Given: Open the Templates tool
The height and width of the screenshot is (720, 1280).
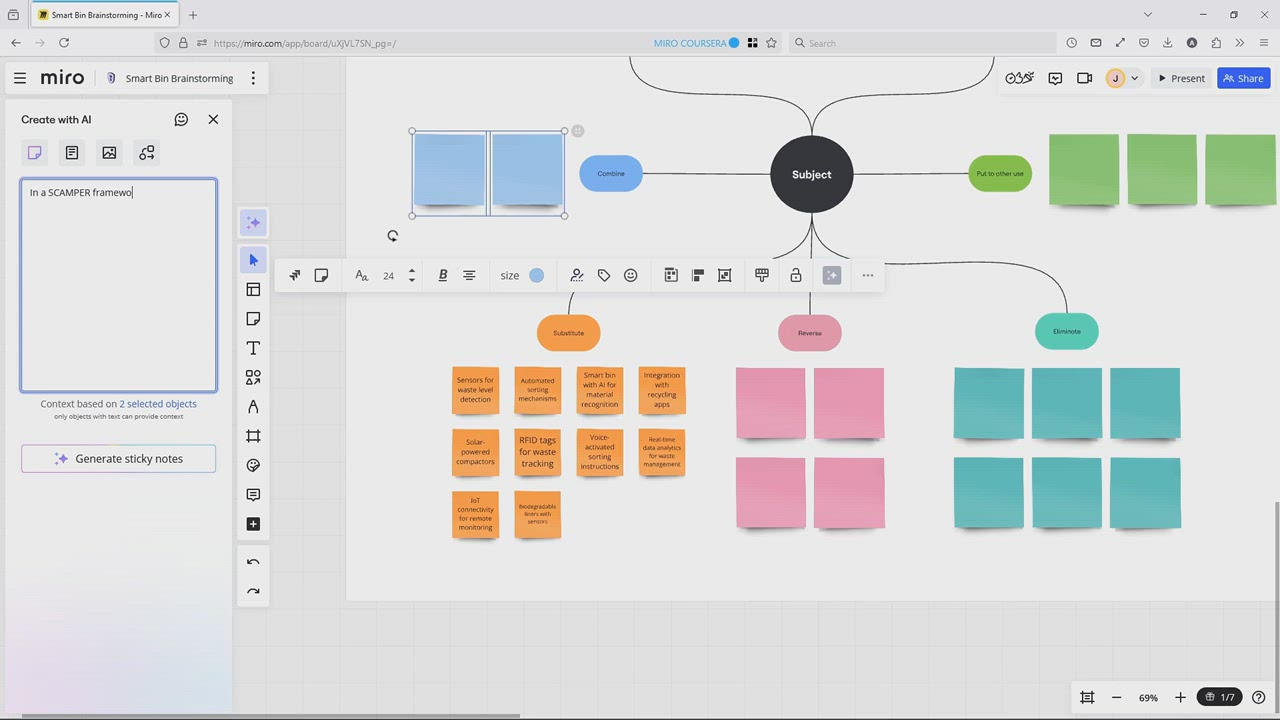Looking at the screenshot, I should click(x=253, y=290).
